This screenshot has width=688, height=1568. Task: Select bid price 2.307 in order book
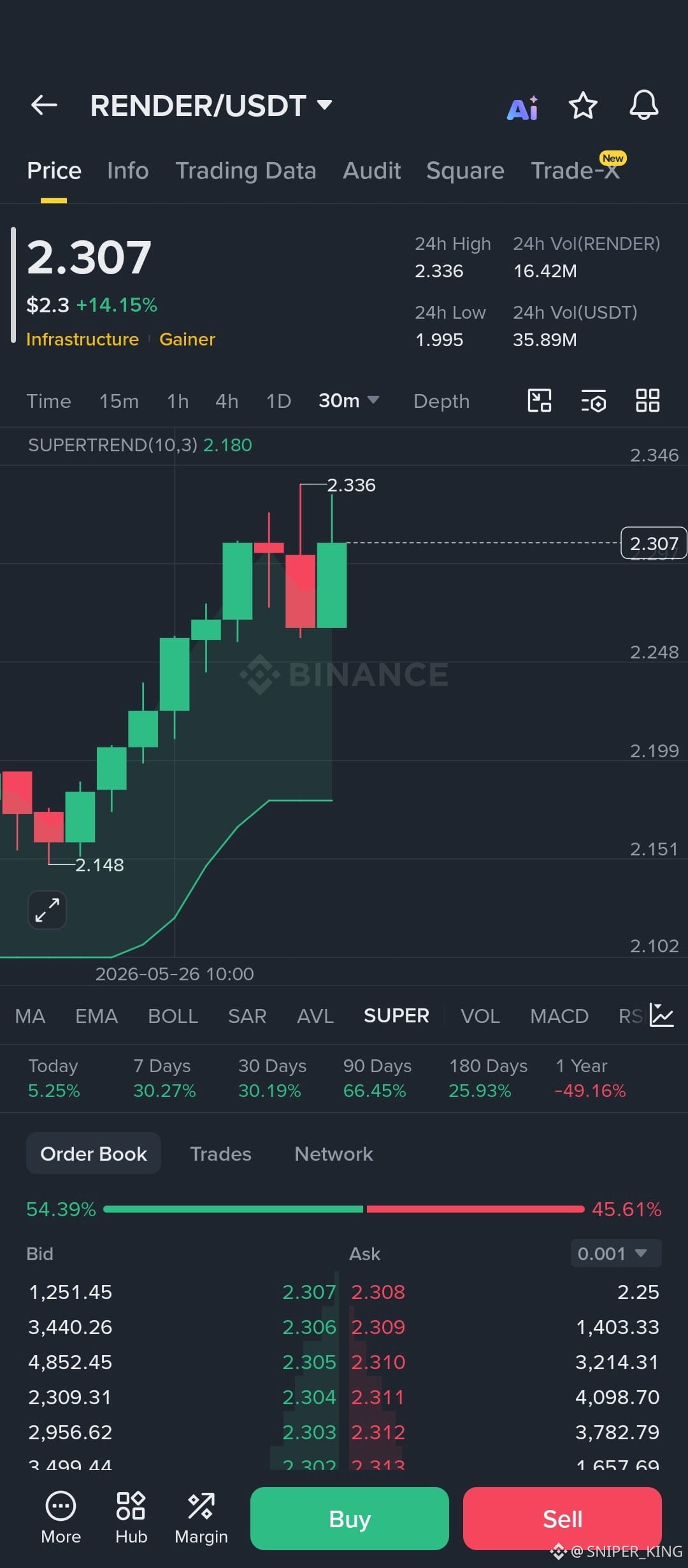309,1292
